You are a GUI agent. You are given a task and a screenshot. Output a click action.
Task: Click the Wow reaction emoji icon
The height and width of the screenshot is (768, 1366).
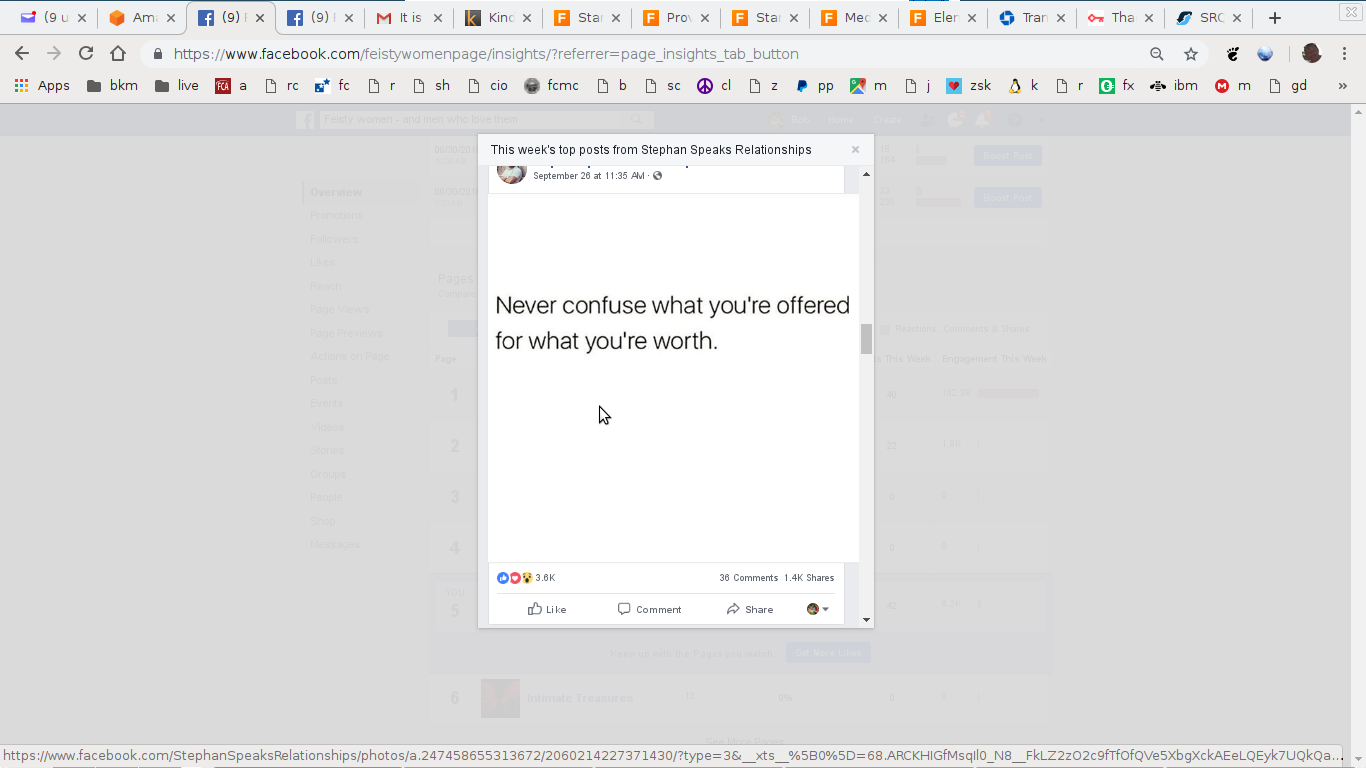[527, 578]
